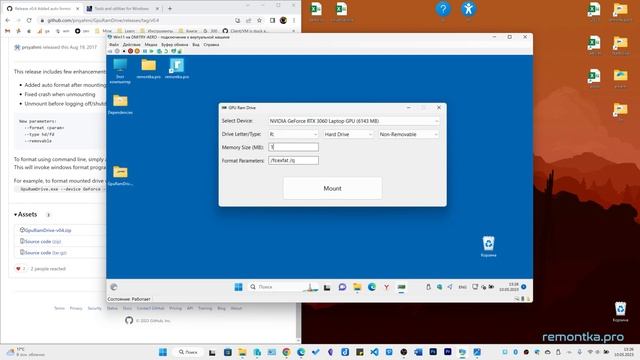
Task: Click the orange save state icon in VM toolbar
Action: pos(137,51)
